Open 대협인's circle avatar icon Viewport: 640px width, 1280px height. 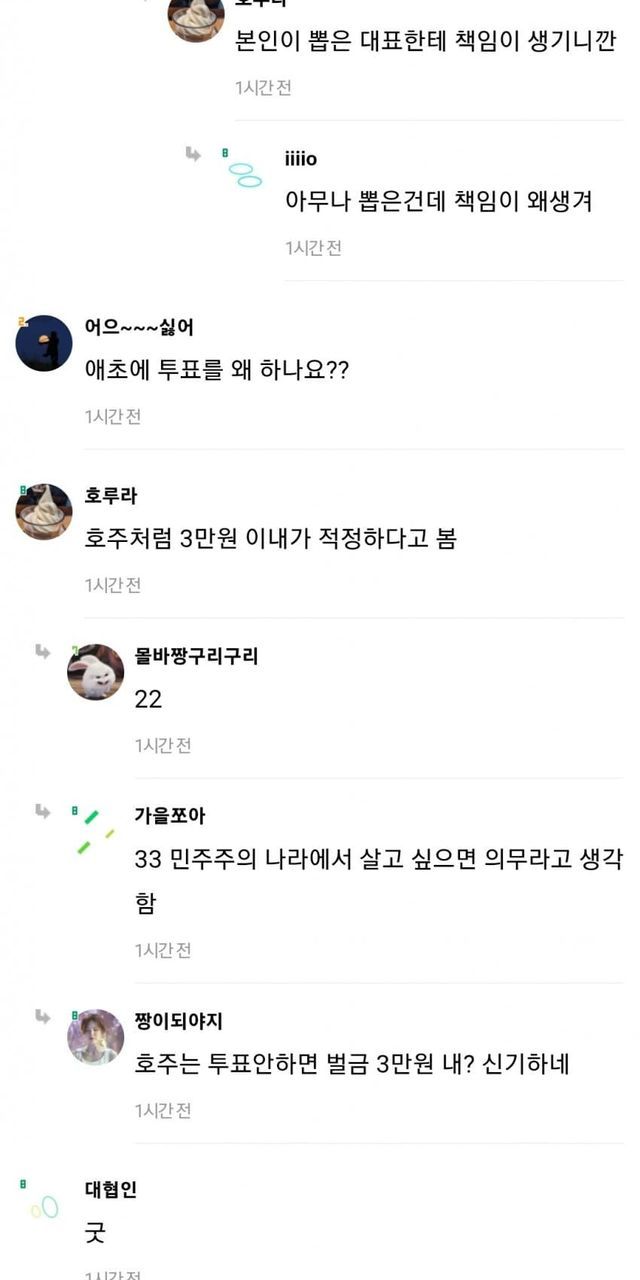coord(44,1207)
